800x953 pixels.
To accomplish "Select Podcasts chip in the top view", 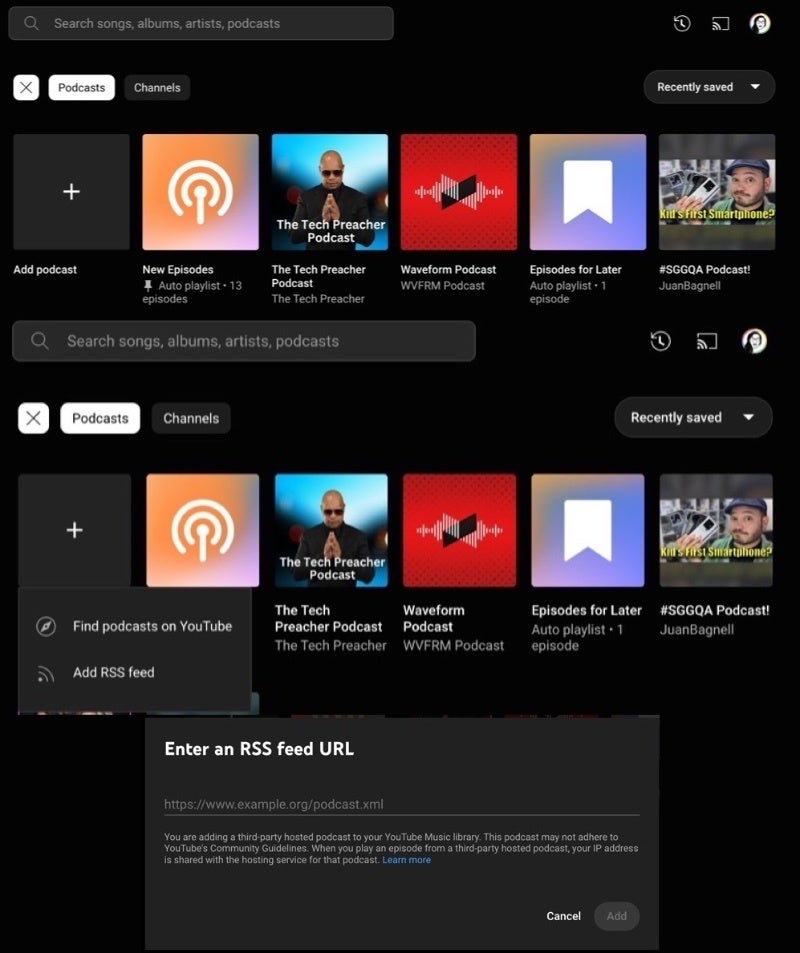I will [81, 88].
